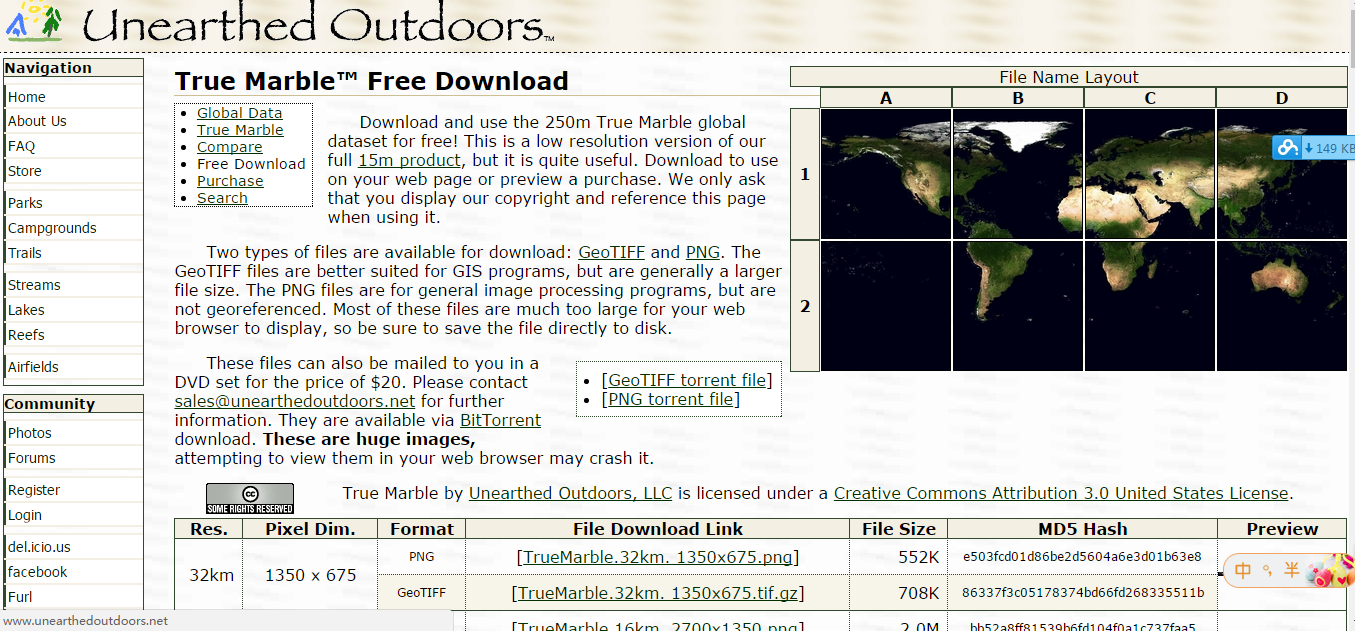Viewport: 1355px width, 631px height.
Task: Open the Store navigation link
Action: coord(25,171)
